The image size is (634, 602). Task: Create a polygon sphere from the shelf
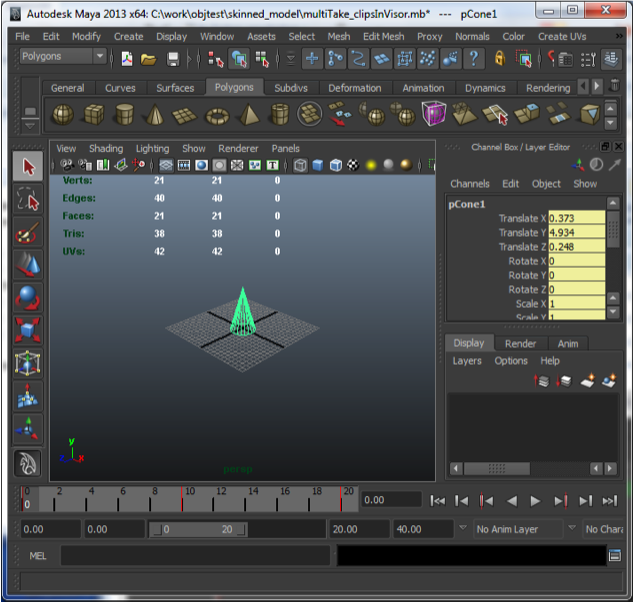[x=62, y=115]
